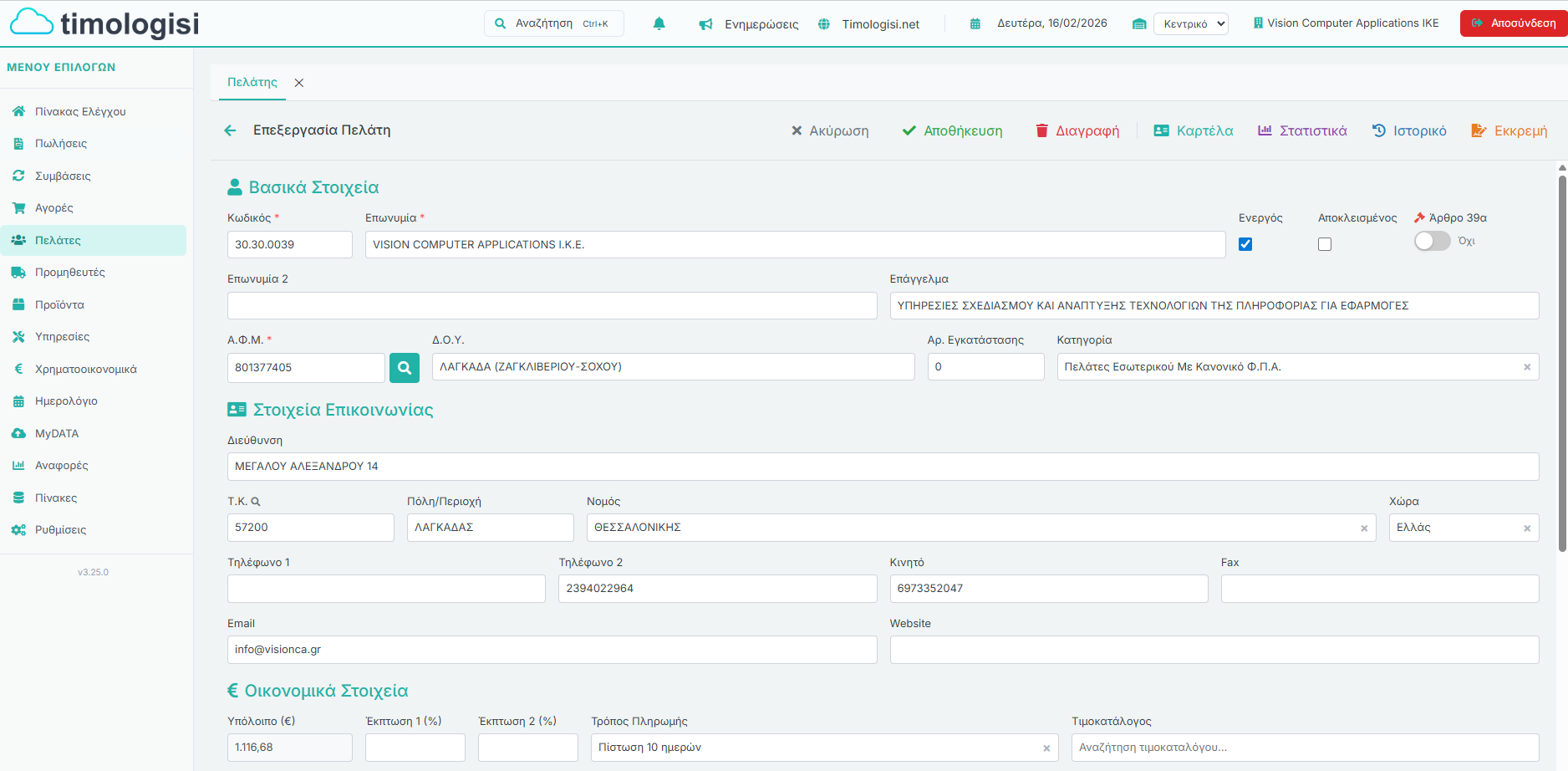
Task: Click the A.Φ.M. search magnifier button
Action: pyautogui.click(x=405, y=367)
